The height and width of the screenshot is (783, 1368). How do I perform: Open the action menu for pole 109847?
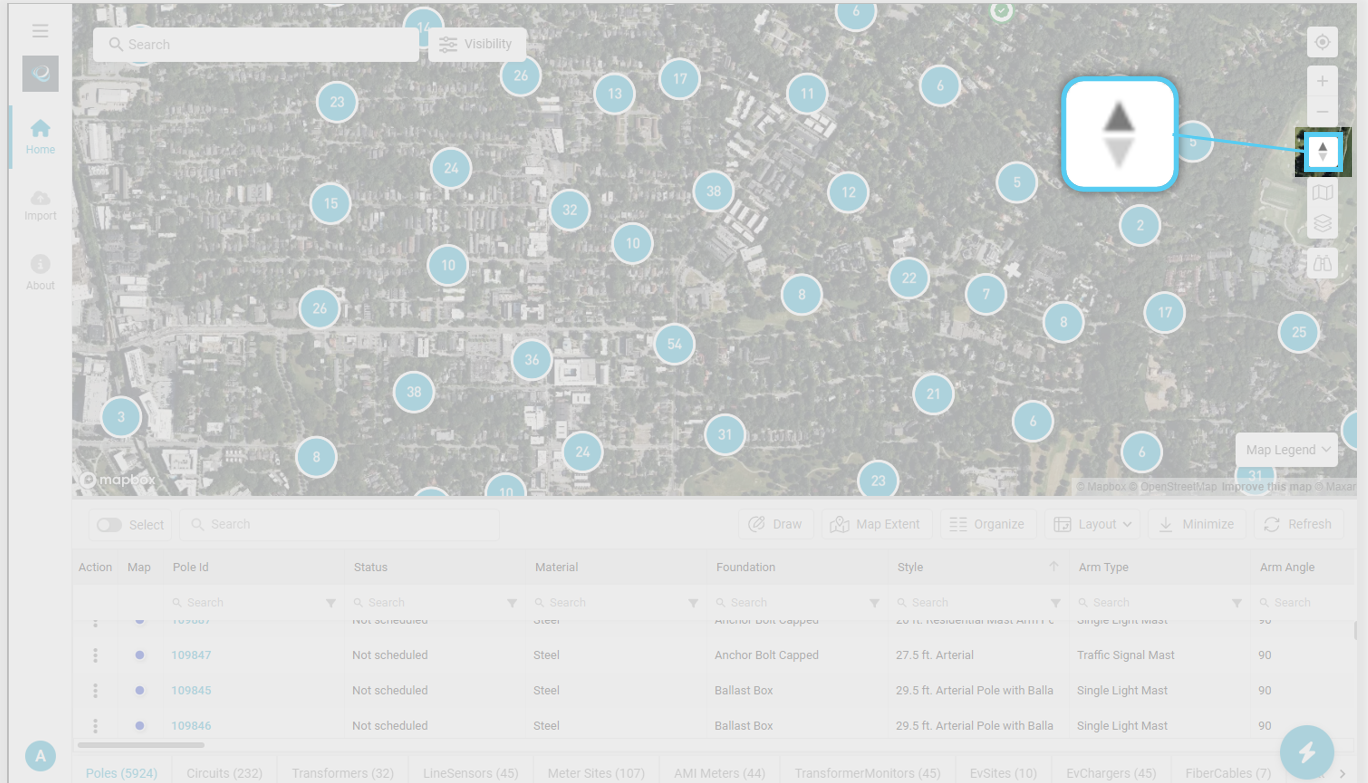(95, 655)
